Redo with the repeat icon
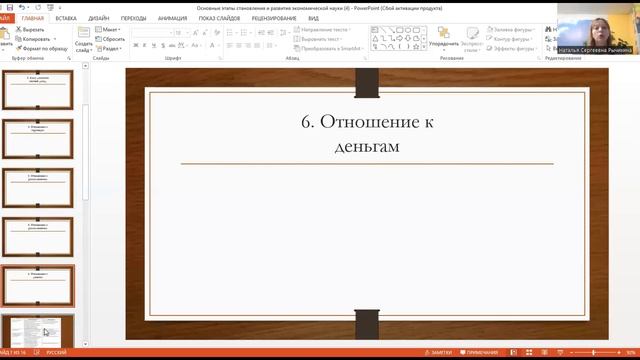The height and width of the screenshot is (360, 640). [38, 8]
